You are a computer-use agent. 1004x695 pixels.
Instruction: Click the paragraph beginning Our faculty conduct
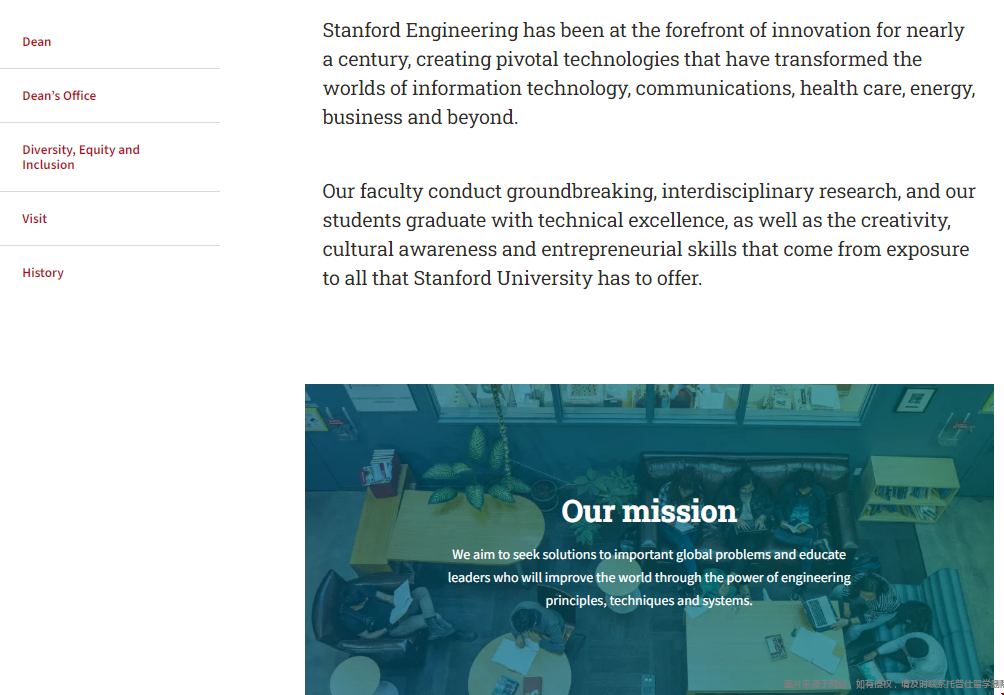[649, 234]
